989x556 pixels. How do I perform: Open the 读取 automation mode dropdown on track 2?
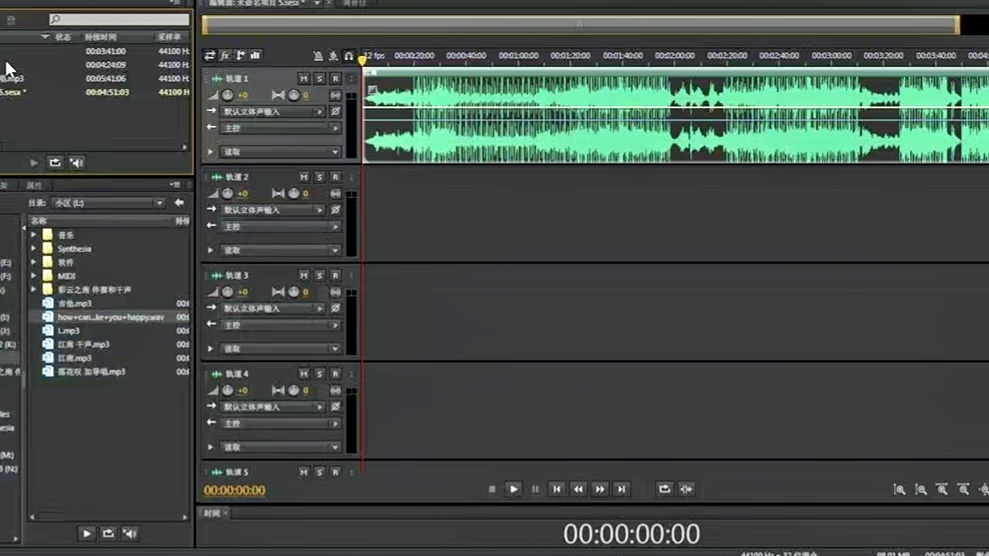[x=280, y=250]
